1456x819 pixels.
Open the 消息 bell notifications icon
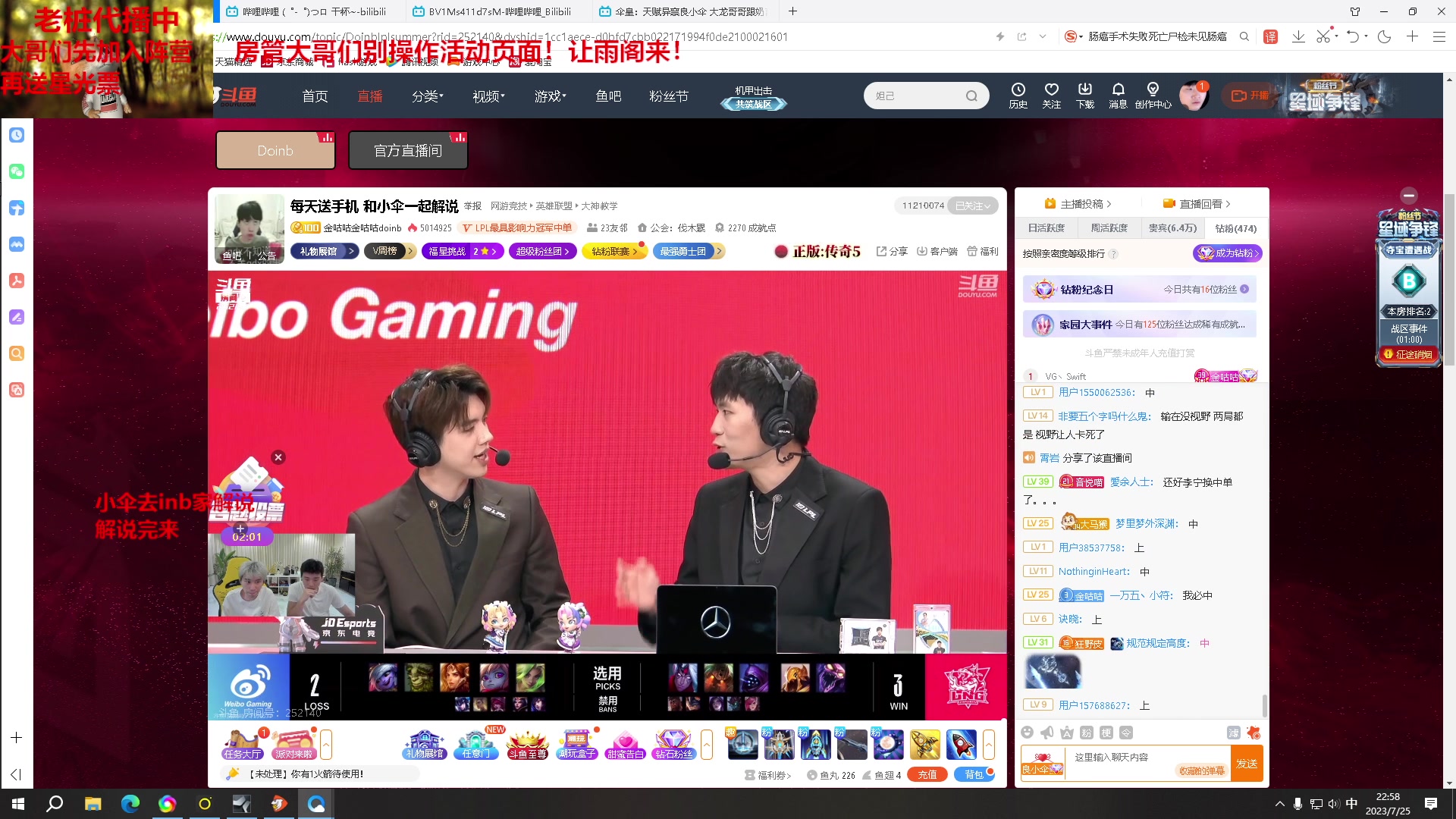(1118, 96)
